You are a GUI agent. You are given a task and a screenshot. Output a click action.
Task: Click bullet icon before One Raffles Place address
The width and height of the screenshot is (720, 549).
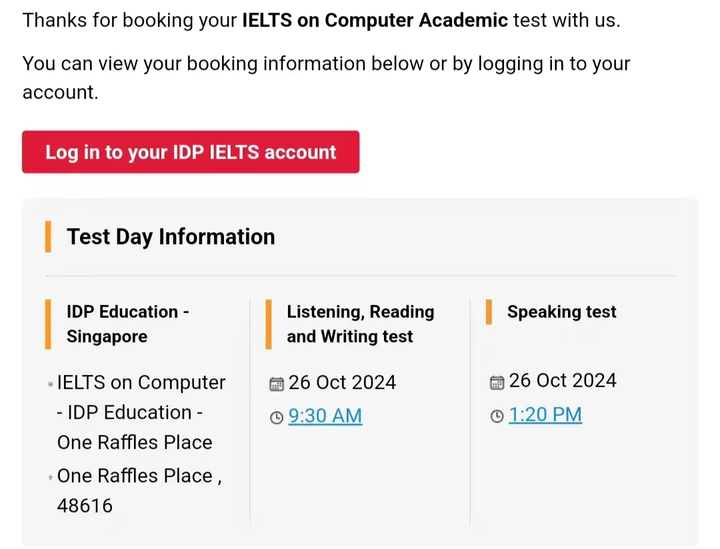coord(50,478)
